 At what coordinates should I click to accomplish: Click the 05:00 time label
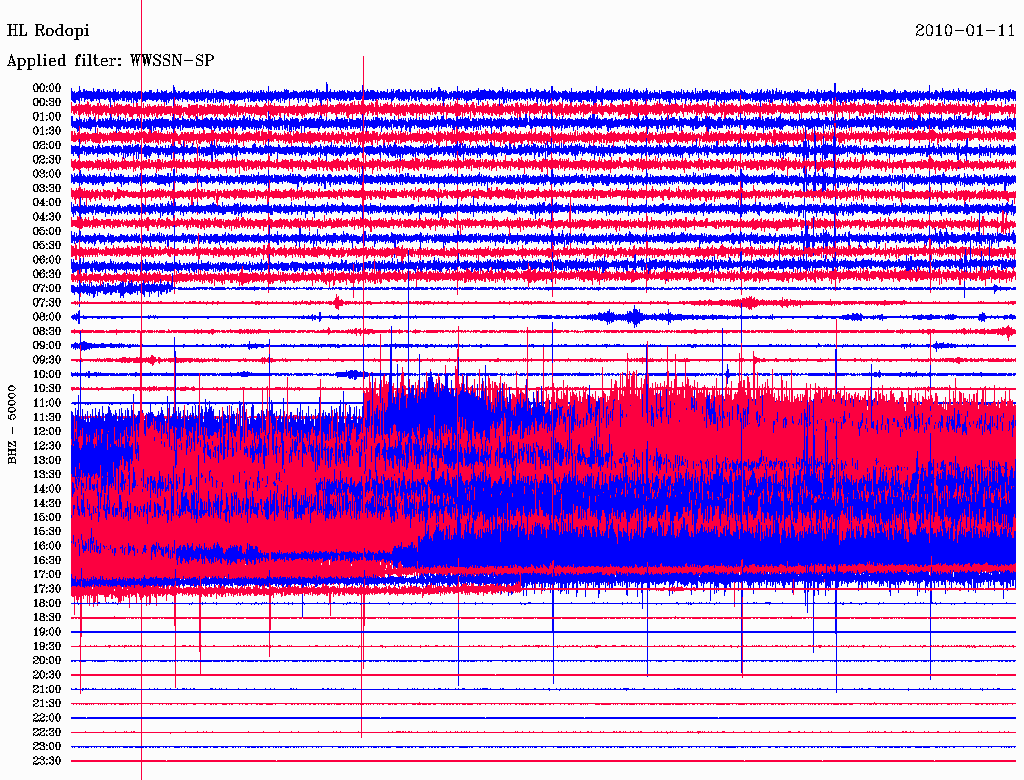[x=47, y=231]
